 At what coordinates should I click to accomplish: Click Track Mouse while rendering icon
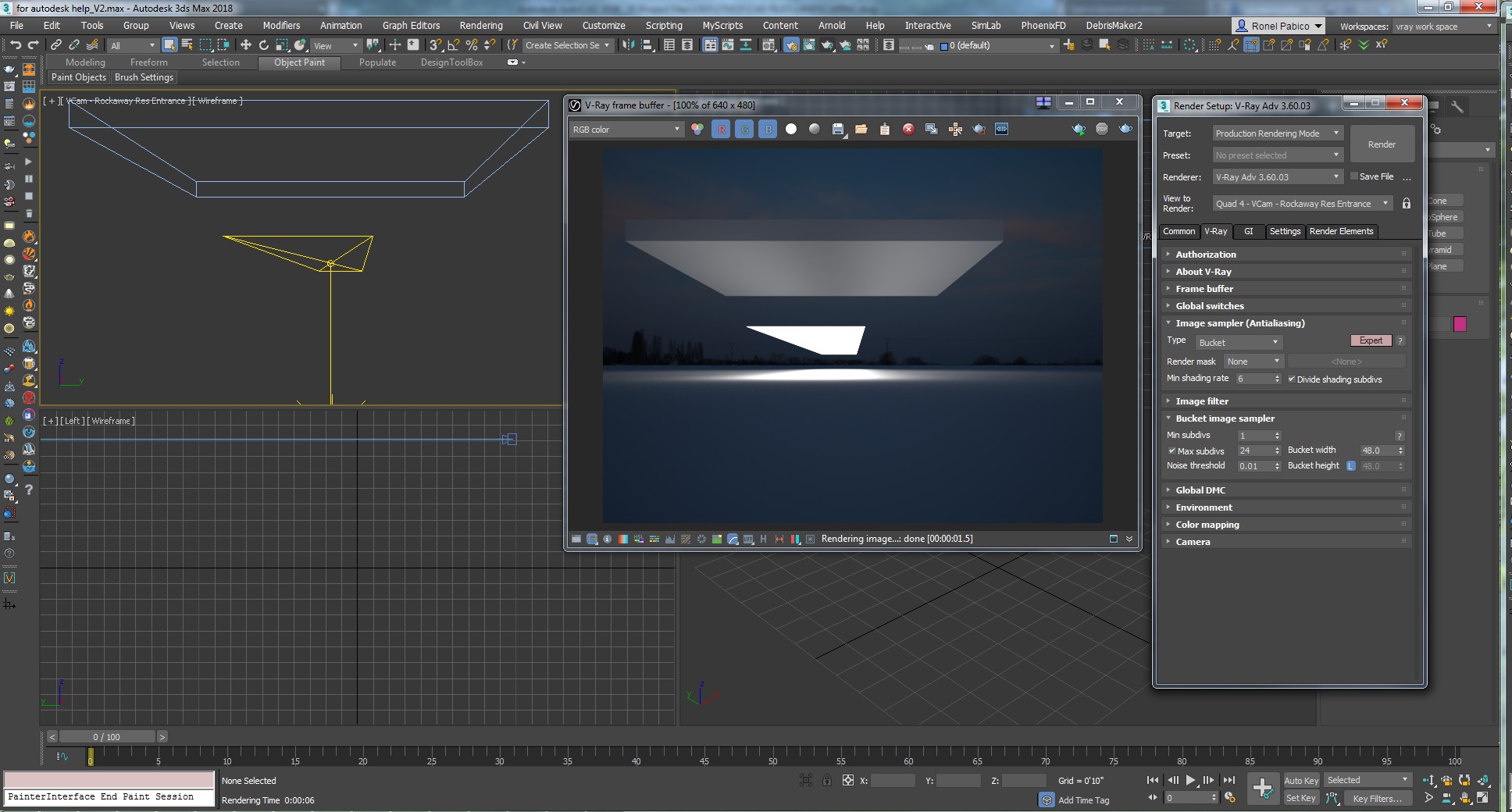(955, 129)
